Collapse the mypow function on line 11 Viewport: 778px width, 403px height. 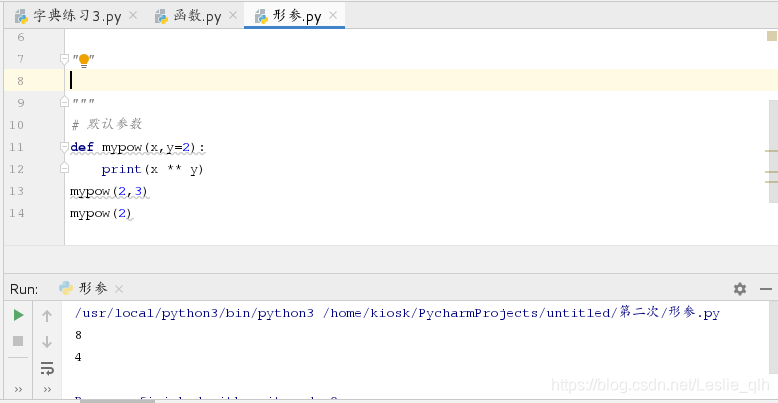click(65, 147)
